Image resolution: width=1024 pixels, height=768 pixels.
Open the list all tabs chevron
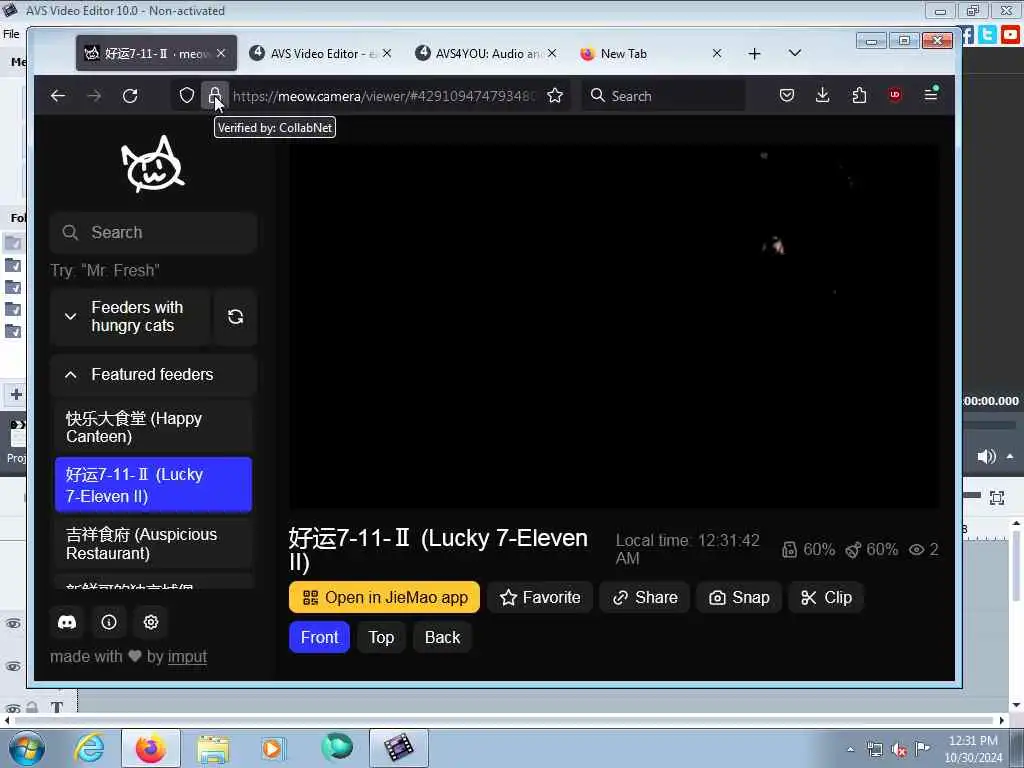tap(795, 54)
